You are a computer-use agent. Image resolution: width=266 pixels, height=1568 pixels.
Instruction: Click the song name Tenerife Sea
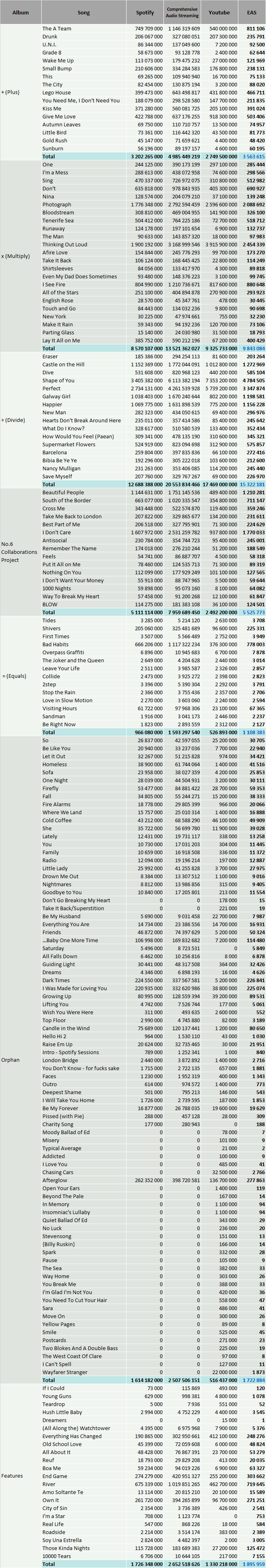[x=57, y=220]
